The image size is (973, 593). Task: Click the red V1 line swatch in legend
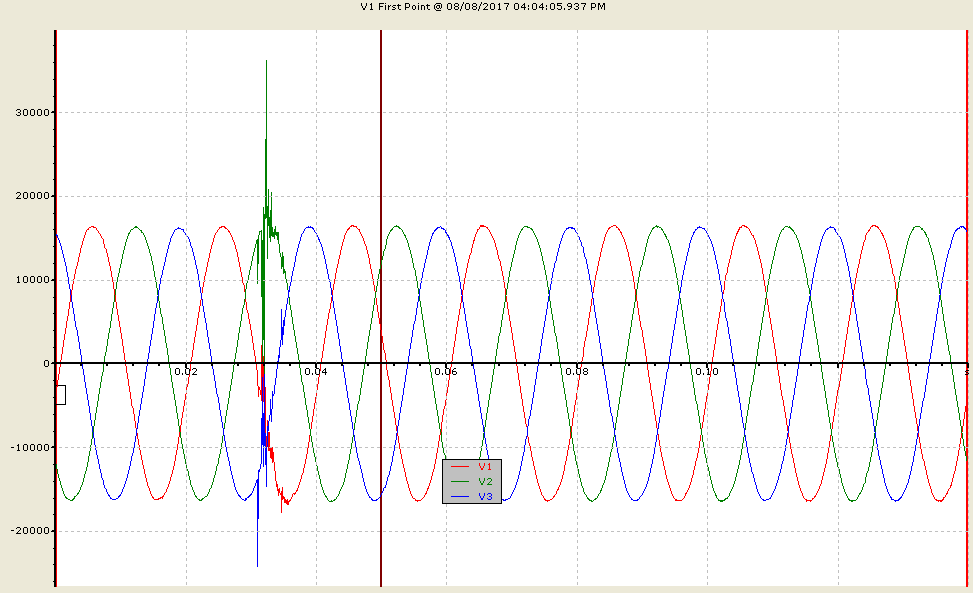point(460,466)
